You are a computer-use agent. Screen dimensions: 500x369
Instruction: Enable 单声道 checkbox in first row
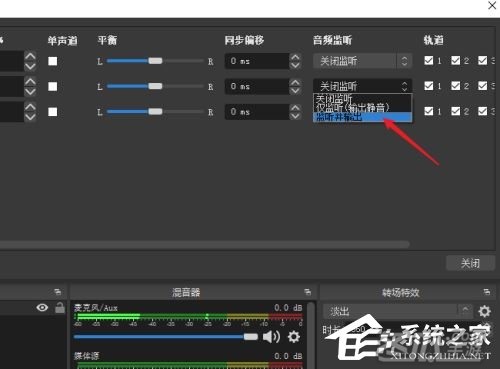(52, 61)
